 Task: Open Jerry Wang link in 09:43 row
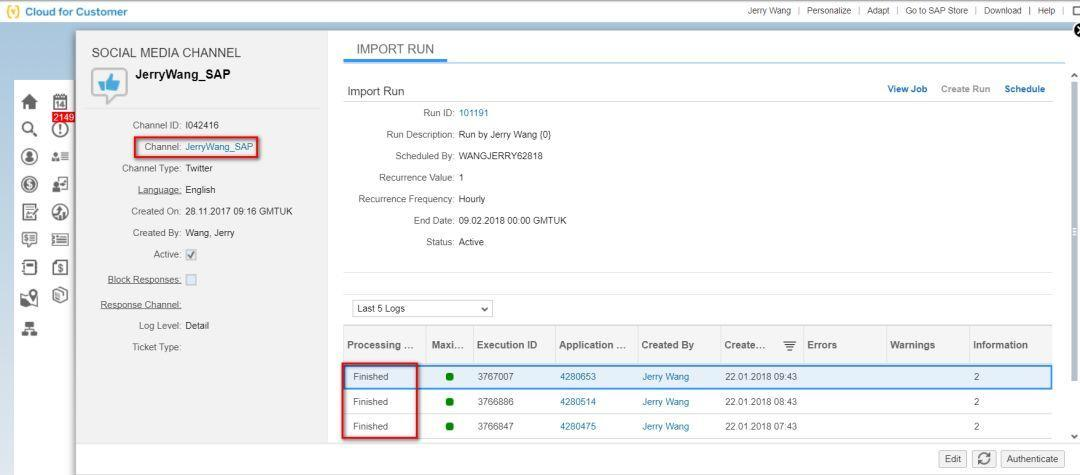(665, 377)
